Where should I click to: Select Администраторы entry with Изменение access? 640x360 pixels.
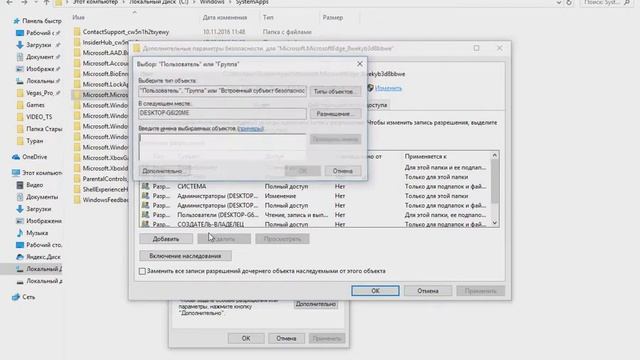click(315, 196)
